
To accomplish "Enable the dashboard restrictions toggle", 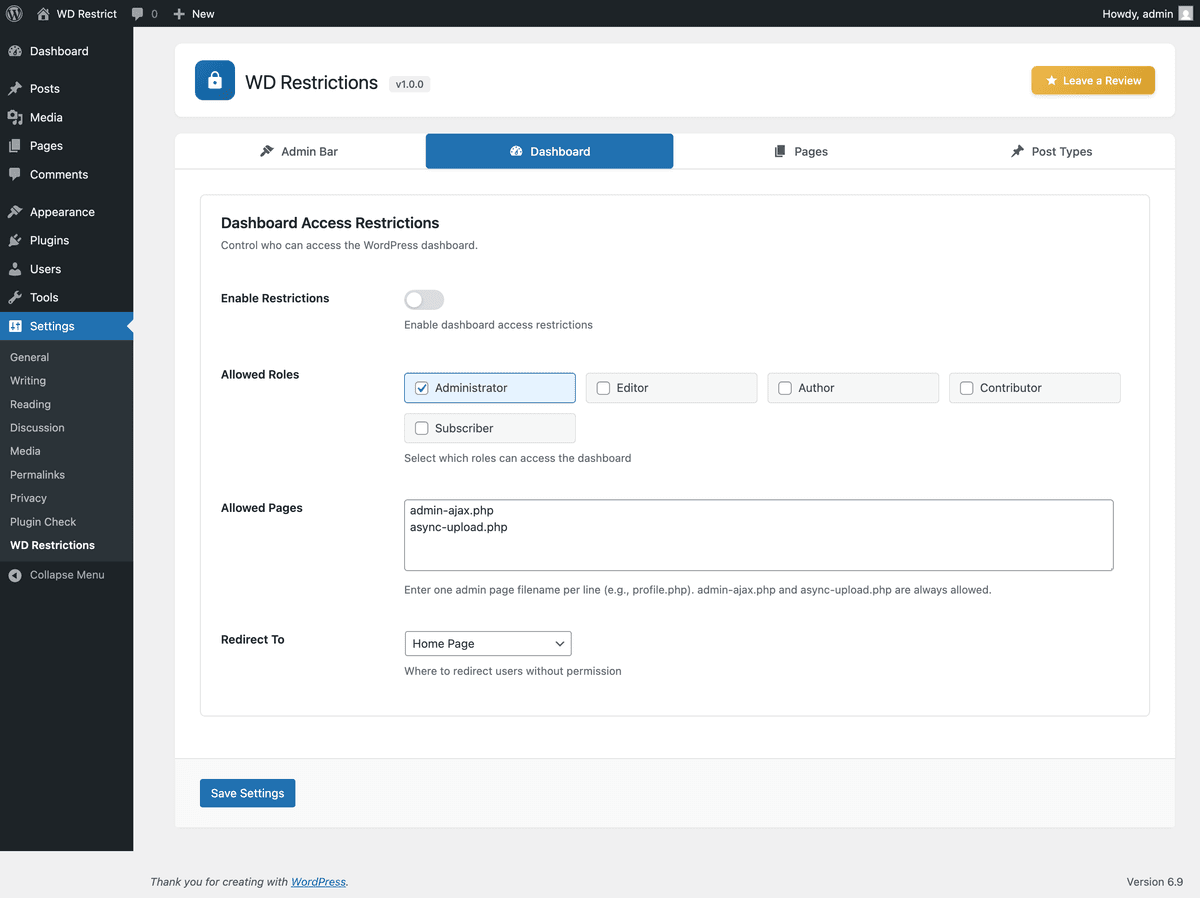I will tap(423, 299).
